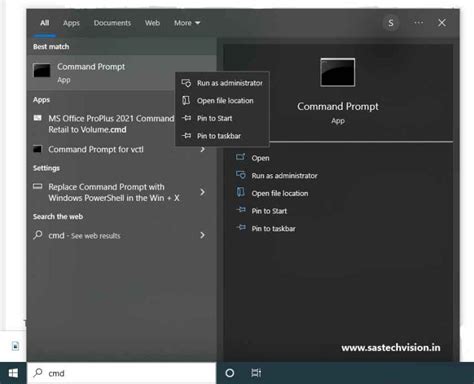Click pin icon beside context menu Pin to taskbar
Image resolution: width=474 pixels, height=384 pixels.
pos(186,136)
